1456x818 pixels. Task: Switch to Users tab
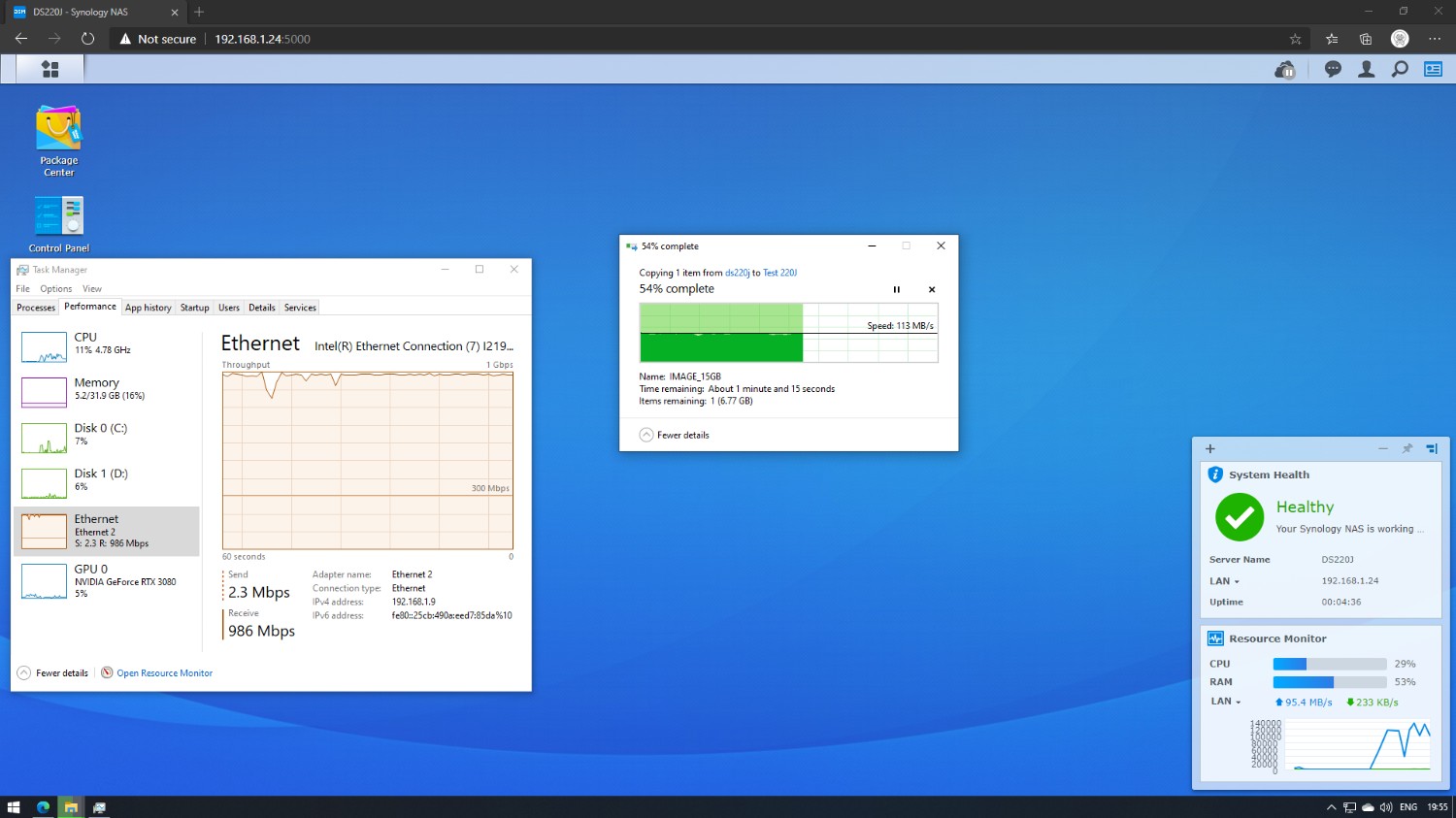click(x=229, y=308)
